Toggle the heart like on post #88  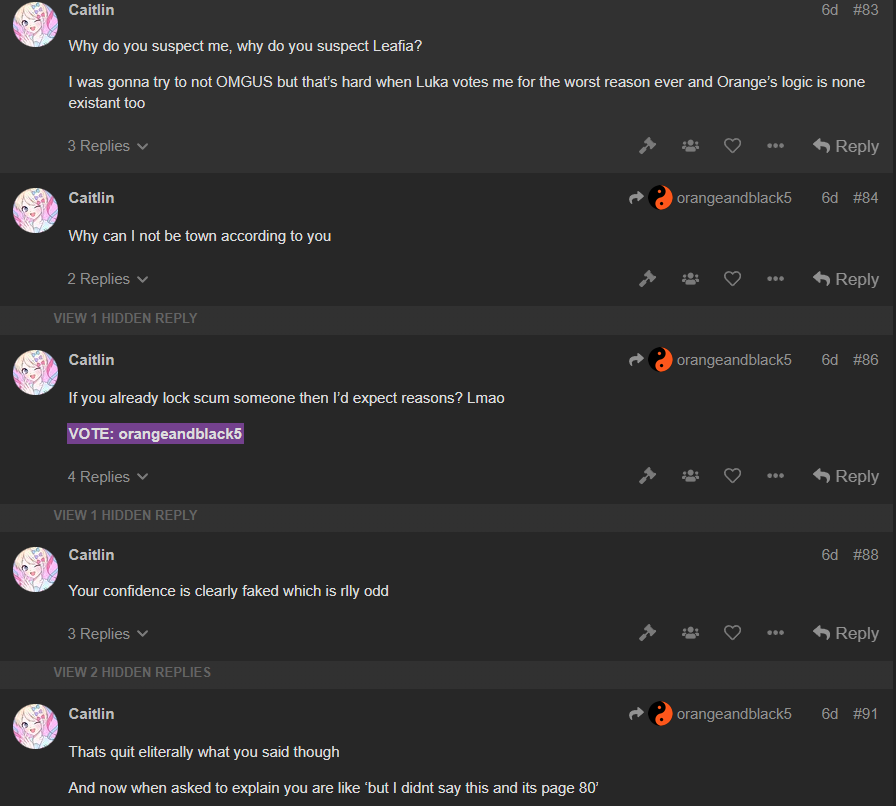coord(732,633)
